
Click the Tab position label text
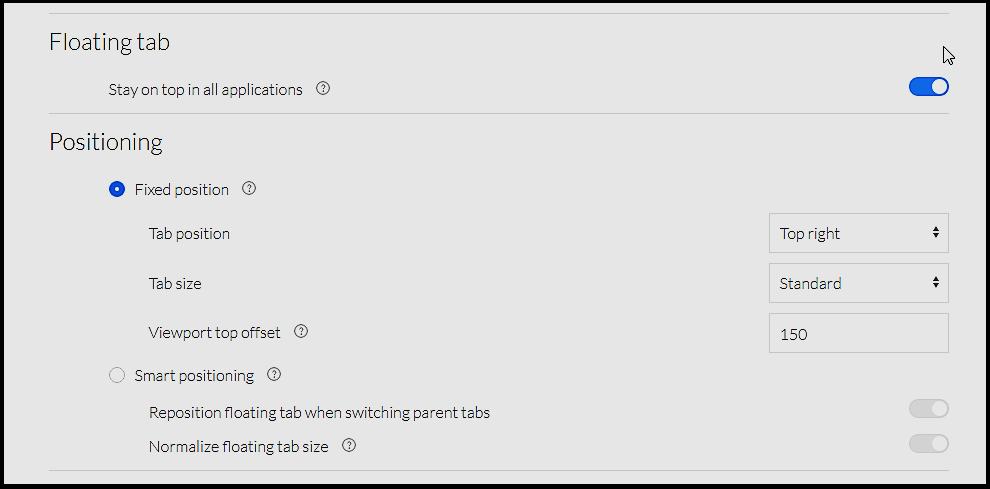click(189, 234)
